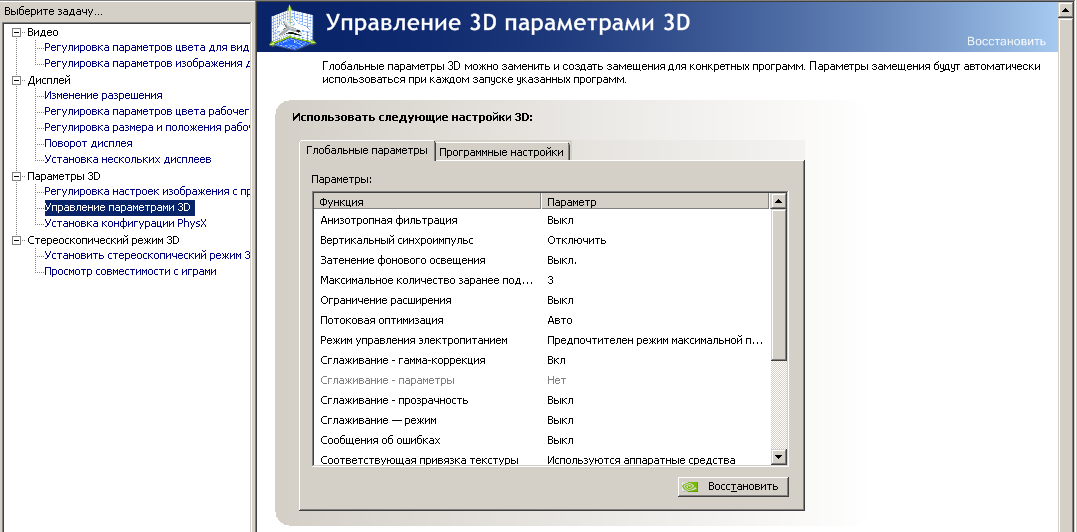The height and width of the screenshot is (532, 1077).
Task: Collapse the Дисплей tree node
Action: (17, 80)
